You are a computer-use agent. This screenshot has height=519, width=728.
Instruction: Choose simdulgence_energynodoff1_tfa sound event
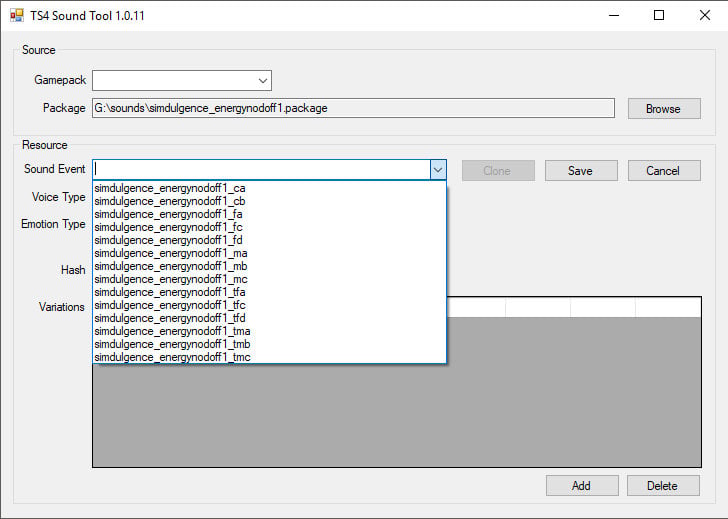point(269,292)
